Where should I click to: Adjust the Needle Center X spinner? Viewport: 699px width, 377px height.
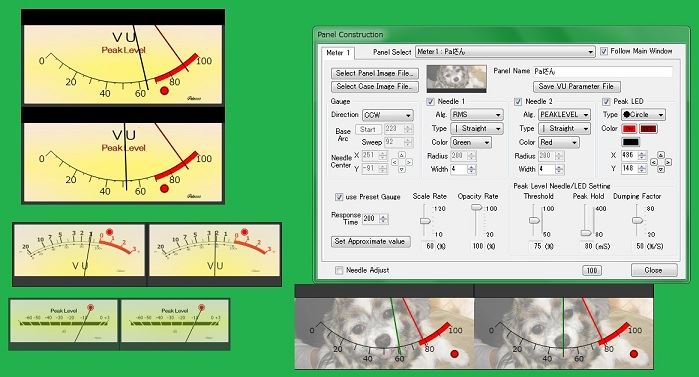383,156
